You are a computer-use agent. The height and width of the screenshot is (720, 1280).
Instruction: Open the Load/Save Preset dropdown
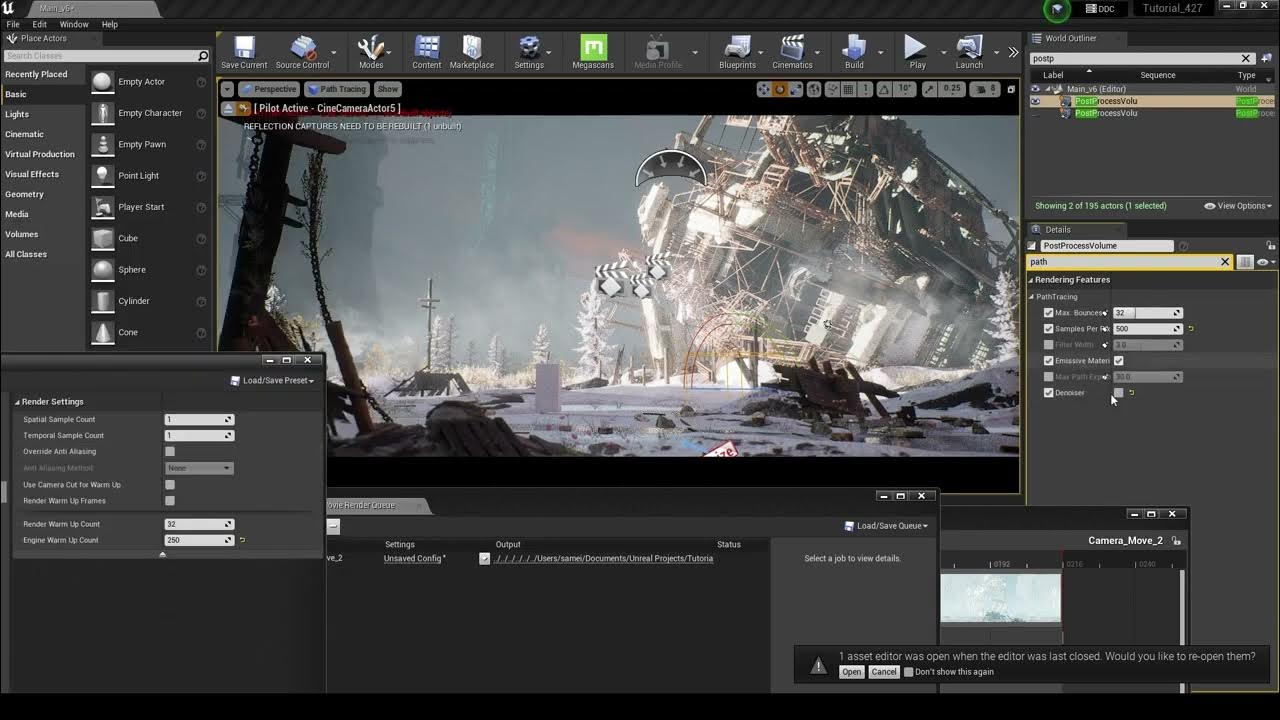(272, 381)
